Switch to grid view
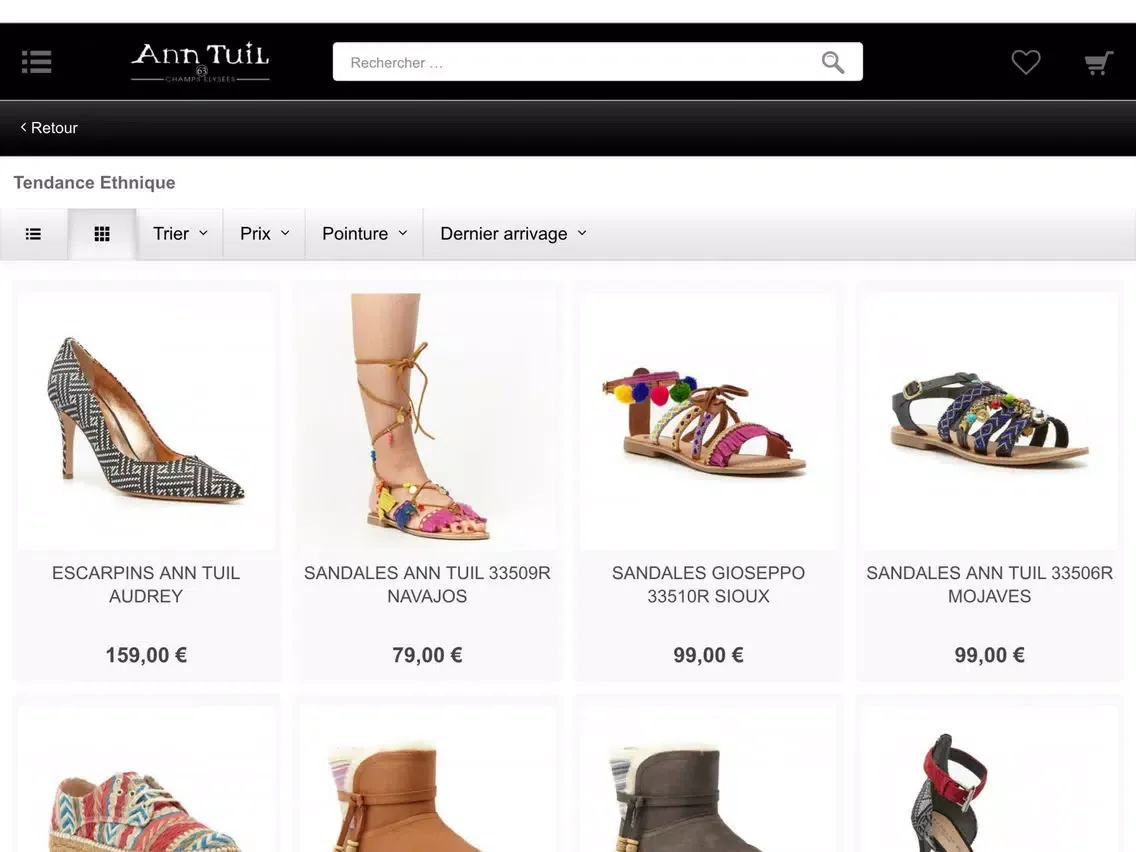 click(102, 234)
